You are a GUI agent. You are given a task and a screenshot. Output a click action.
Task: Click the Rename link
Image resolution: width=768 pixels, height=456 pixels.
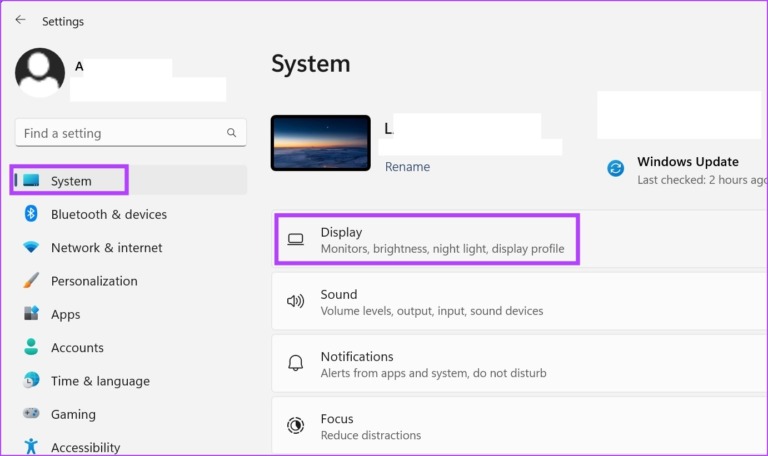point(407,167)
